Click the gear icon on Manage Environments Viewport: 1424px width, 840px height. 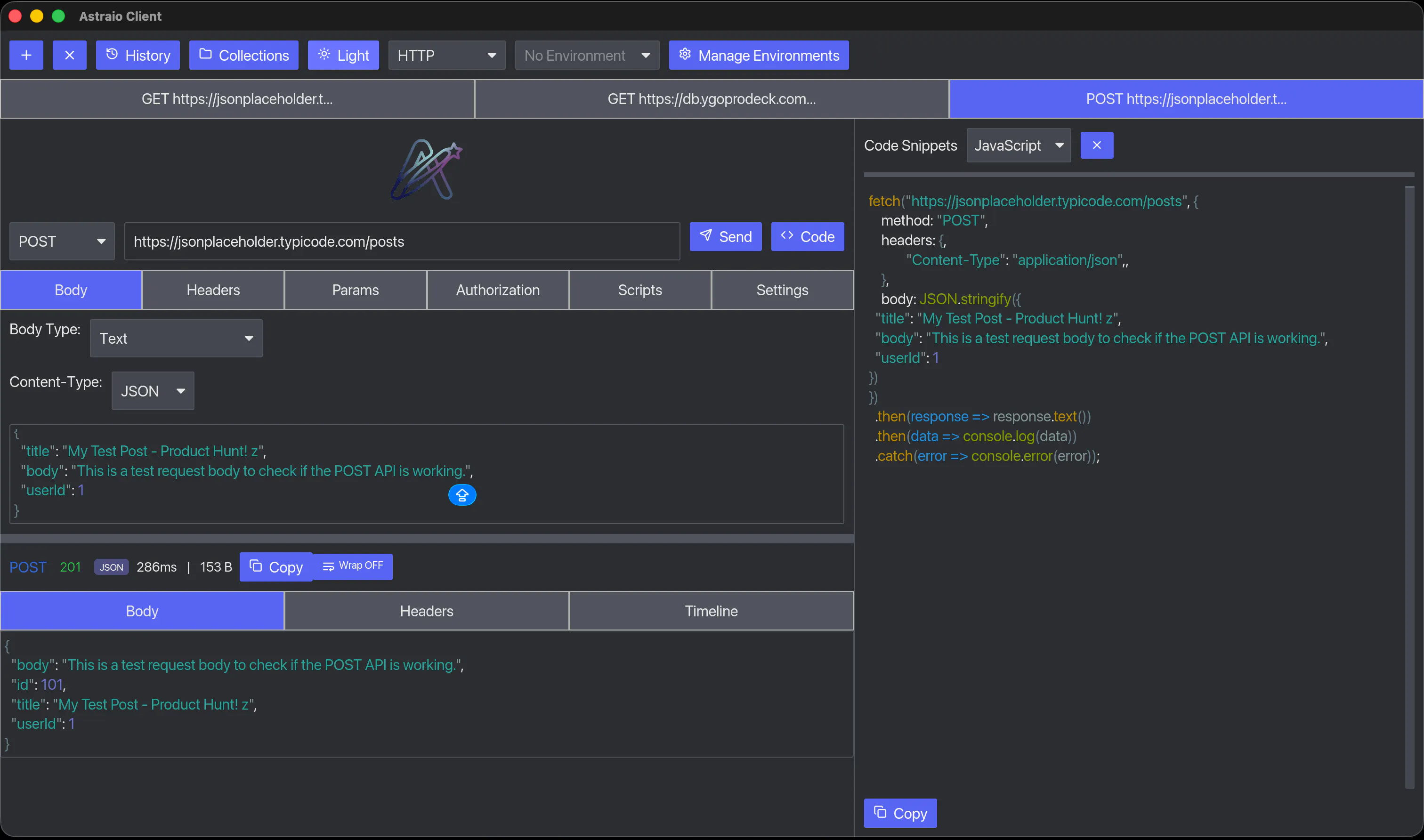click(685, 54)
